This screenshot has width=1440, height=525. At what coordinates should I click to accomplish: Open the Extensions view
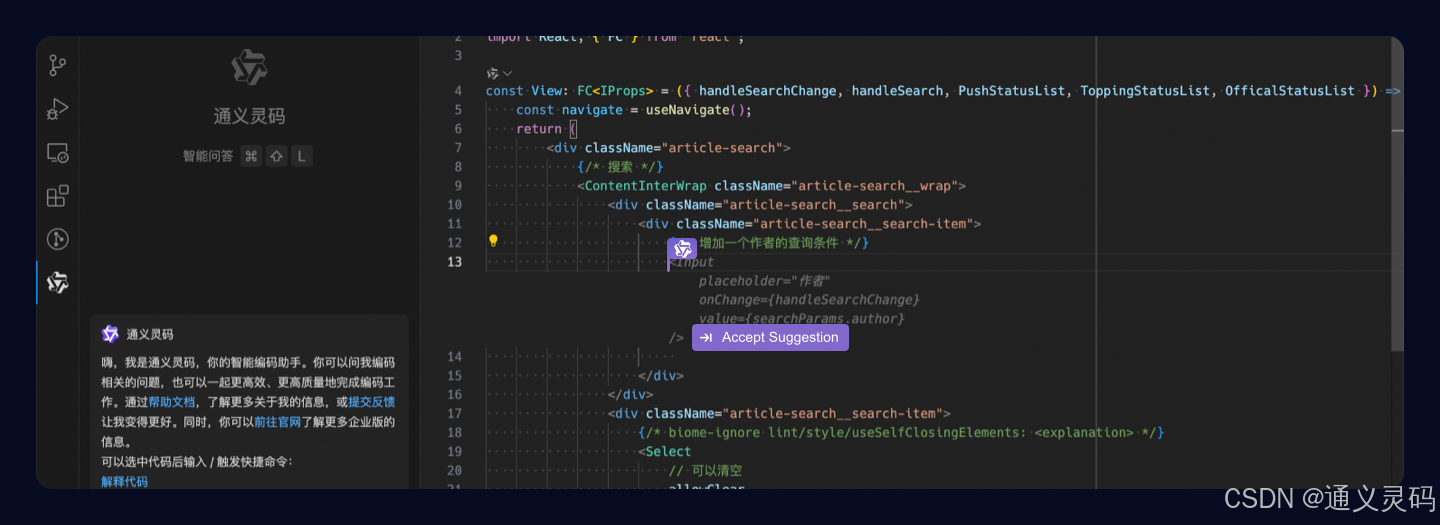pyautogui.click(x=57, y=196)
